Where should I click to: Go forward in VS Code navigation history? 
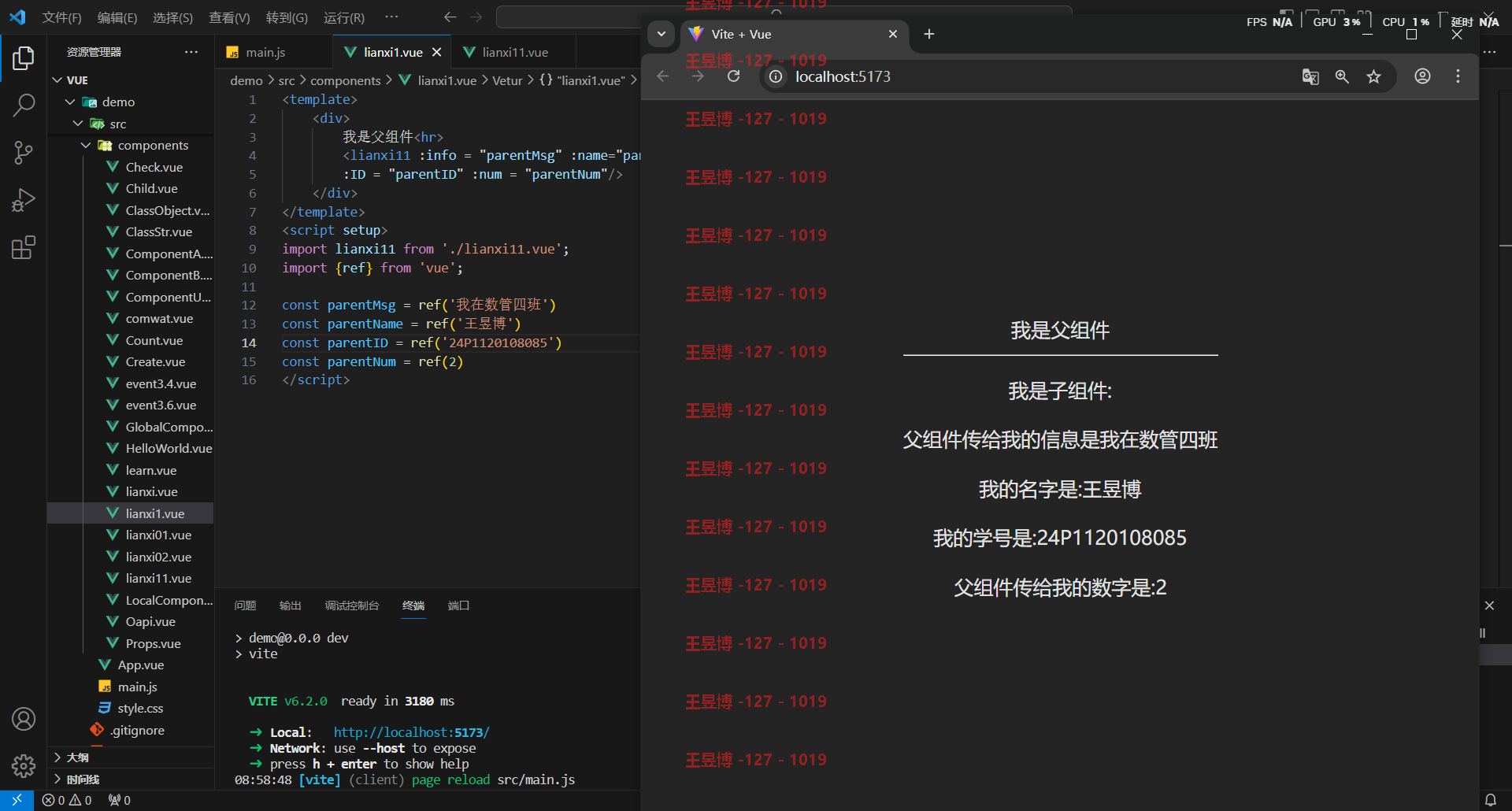476,17
